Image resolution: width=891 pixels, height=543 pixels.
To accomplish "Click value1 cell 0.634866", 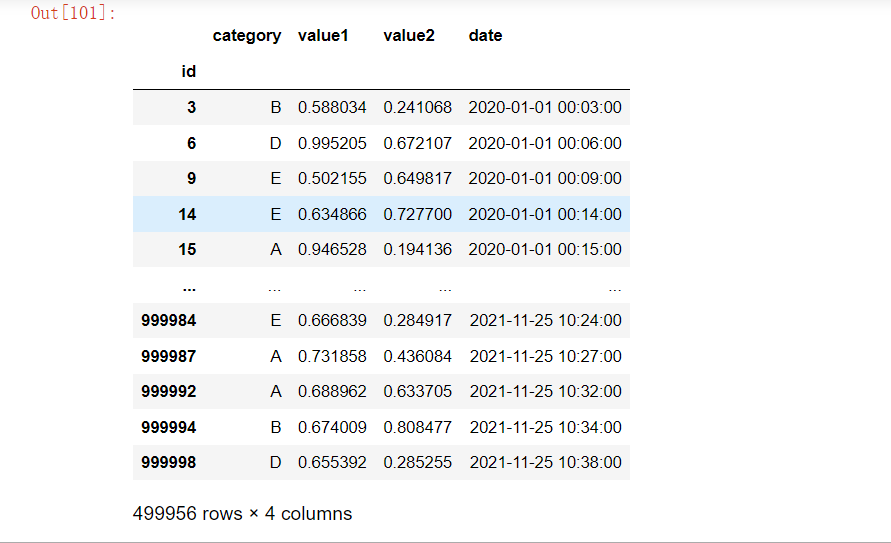I will point(332,214).
